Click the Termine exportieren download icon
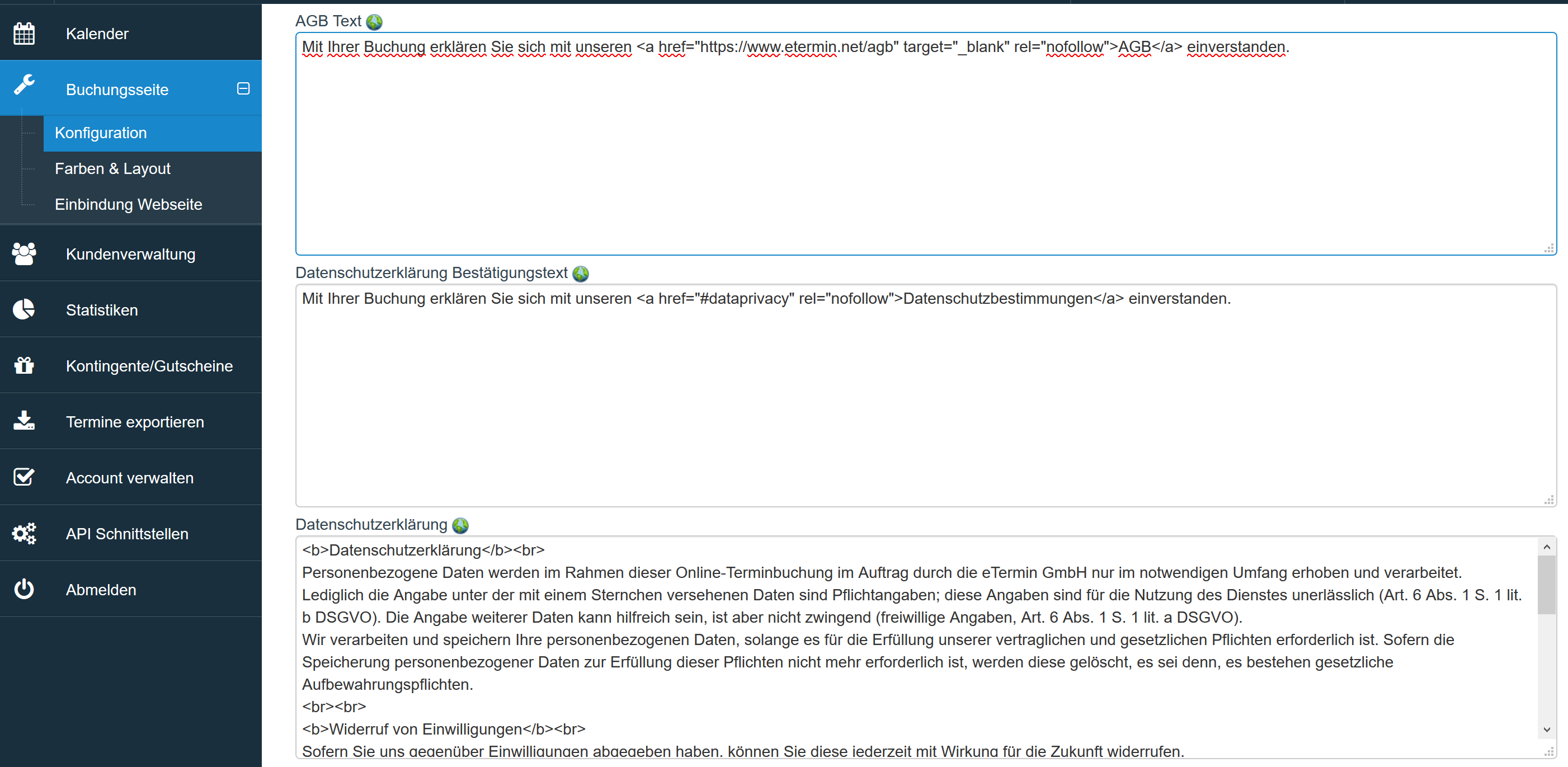 (23, 421)
